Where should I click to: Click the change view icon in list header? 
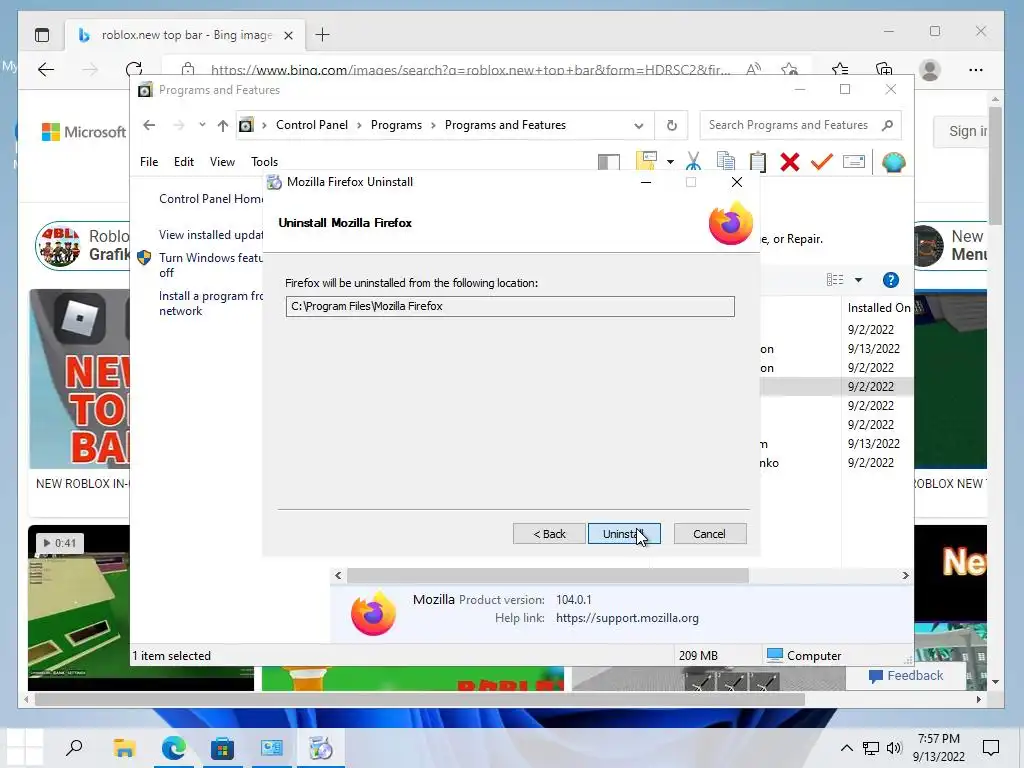[835, 280]
